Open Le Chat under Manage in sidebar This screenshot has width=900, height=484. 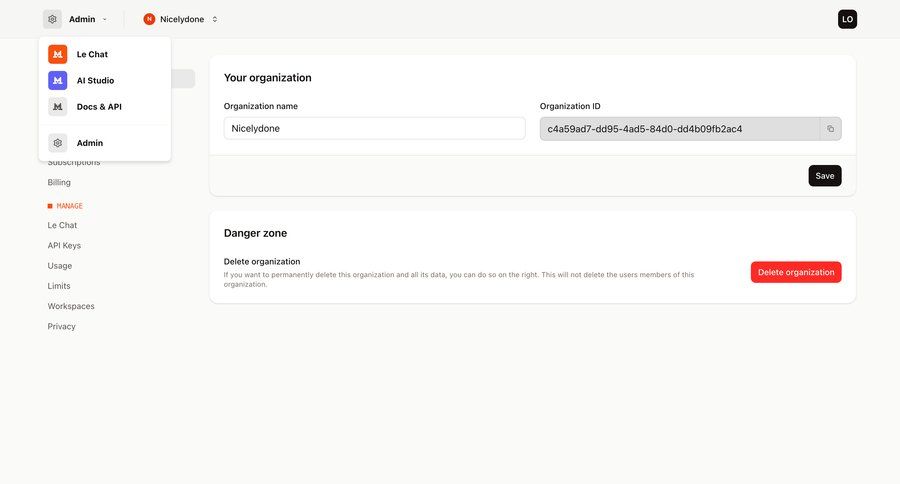tap(62, 225)
